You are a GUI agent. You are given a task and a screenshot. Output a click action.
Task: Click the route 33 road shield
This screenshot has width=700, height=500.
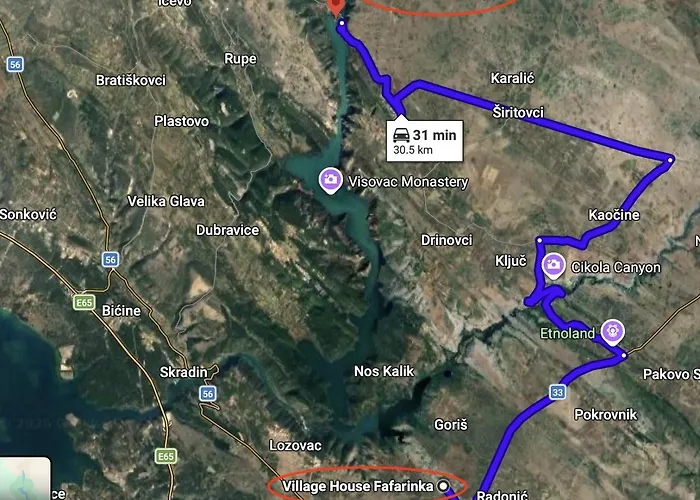[x=558, y=392]
